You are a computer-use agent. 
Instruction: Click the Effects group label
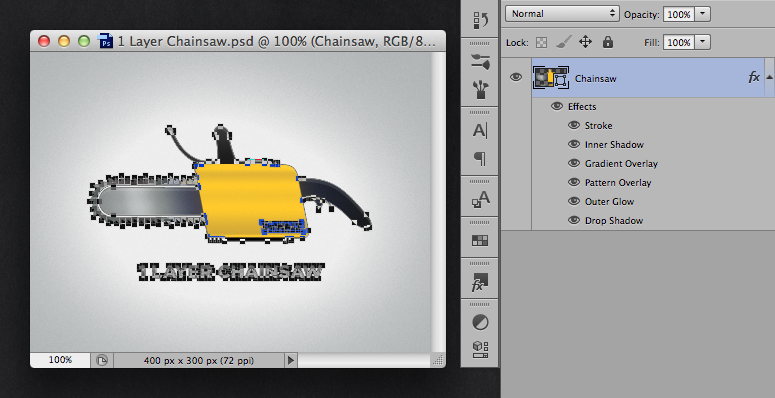(x=582, y=107)
